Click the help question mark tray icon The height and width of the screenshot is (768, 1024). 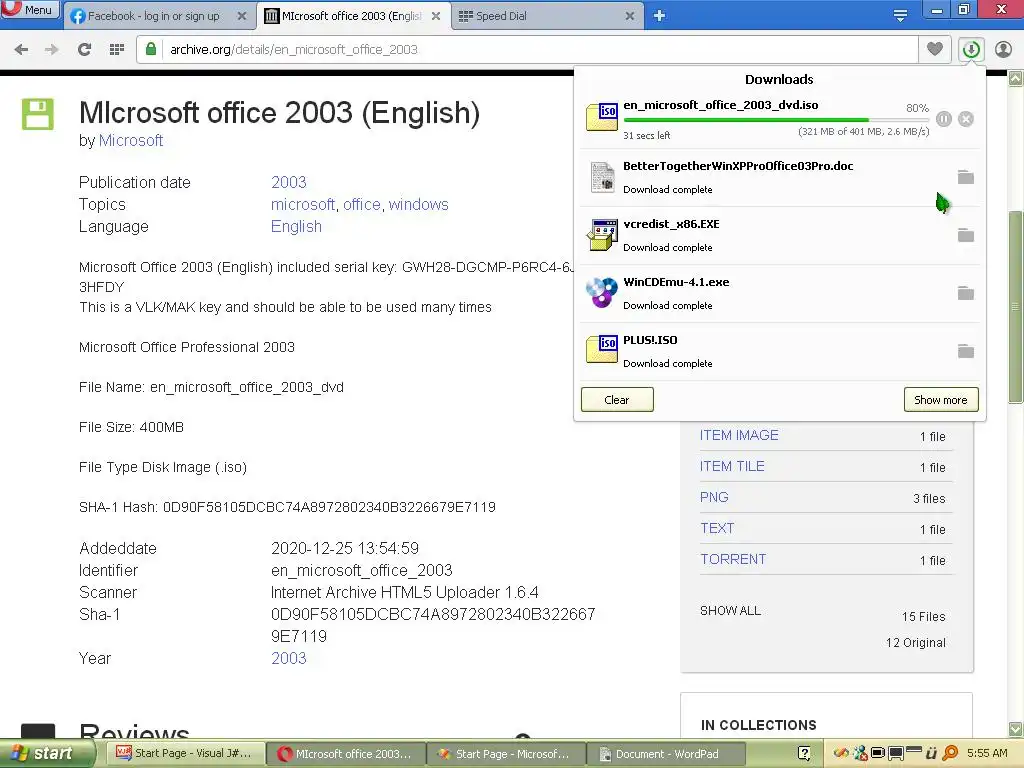coord(804,753)
